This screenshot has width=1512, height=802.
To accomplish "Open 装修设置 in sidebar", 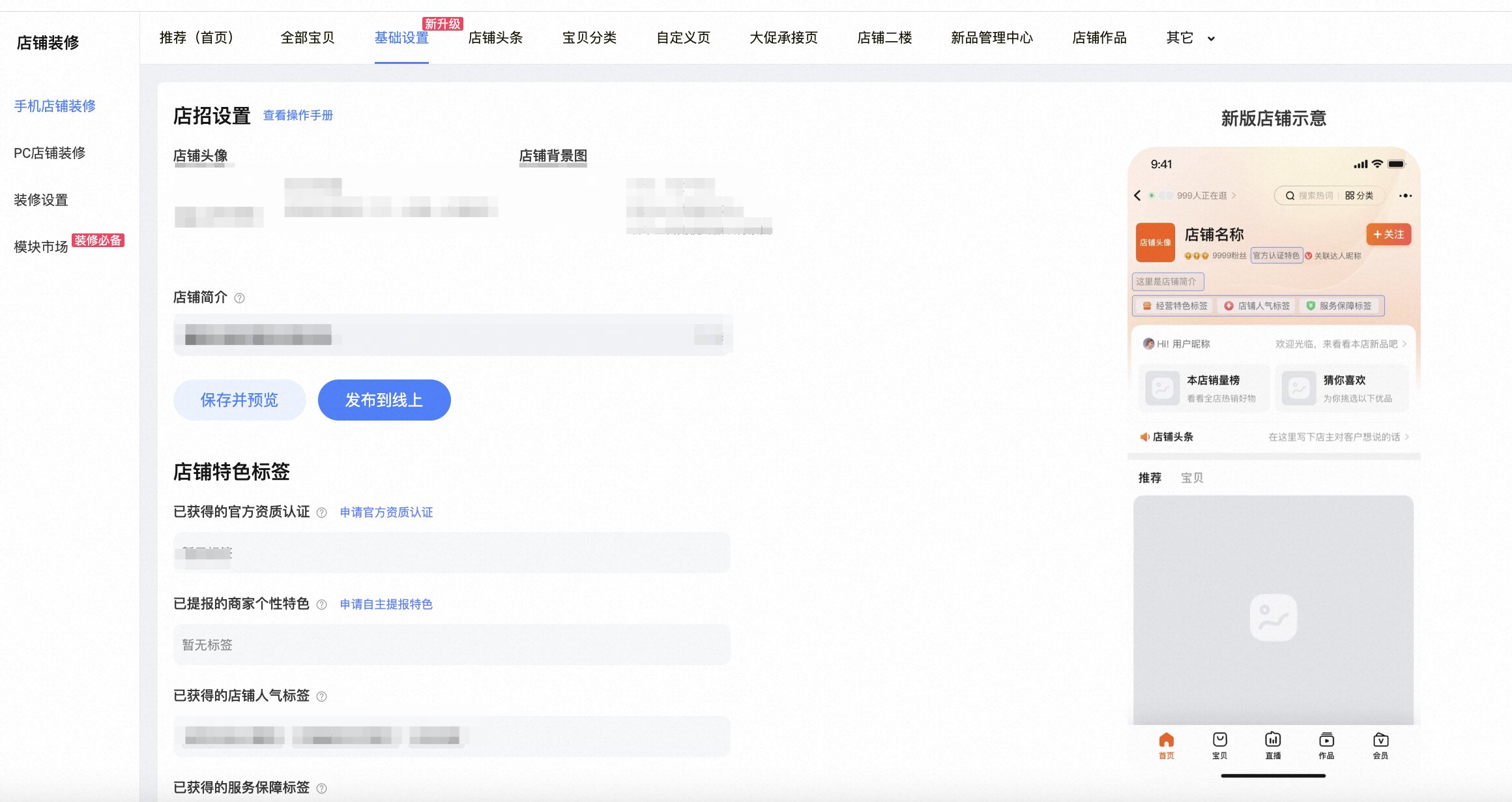I will click(x=41, y=200).
